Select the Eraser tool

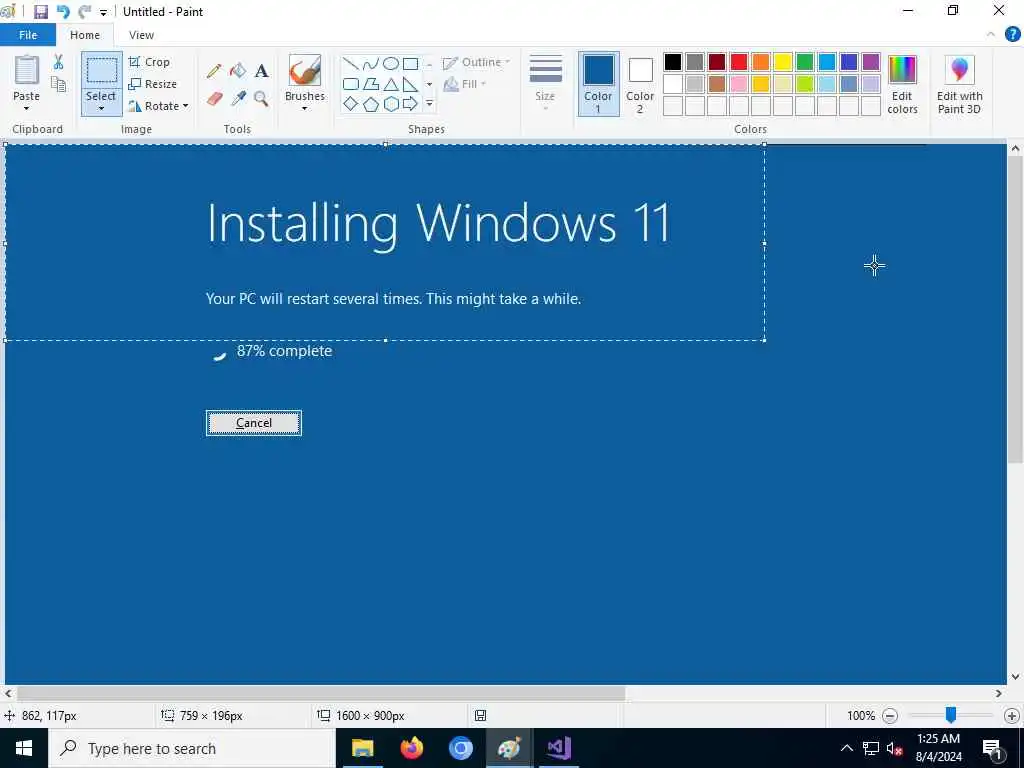[x=214, y=99]
